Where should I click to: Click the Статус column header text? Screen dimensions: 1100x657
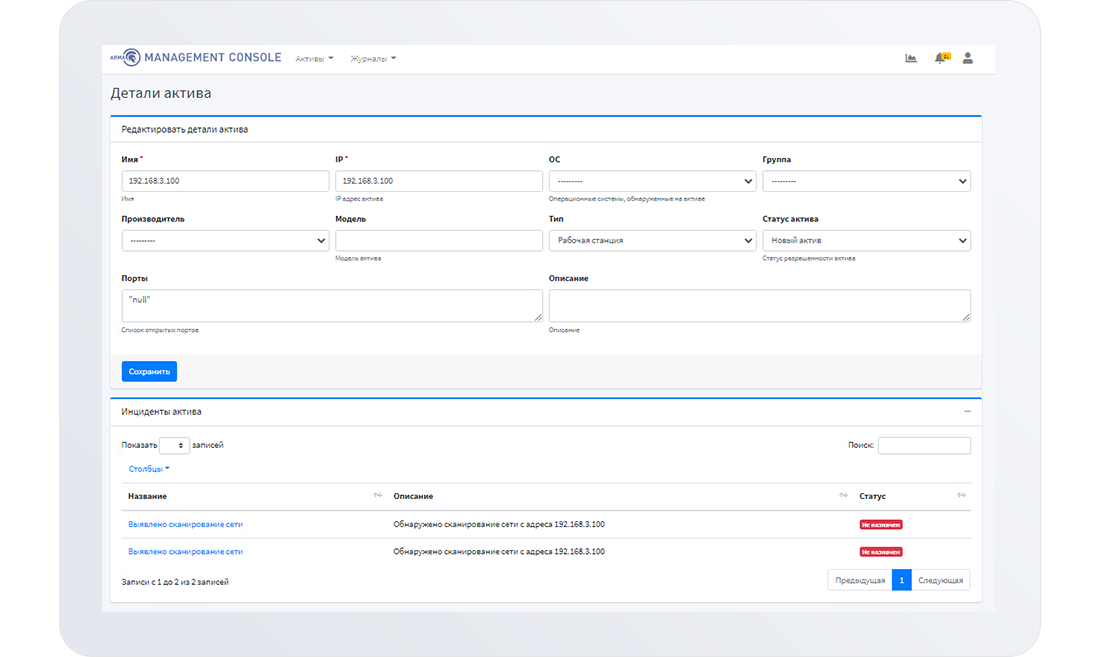pyautogui.click(x=873, y=496)
